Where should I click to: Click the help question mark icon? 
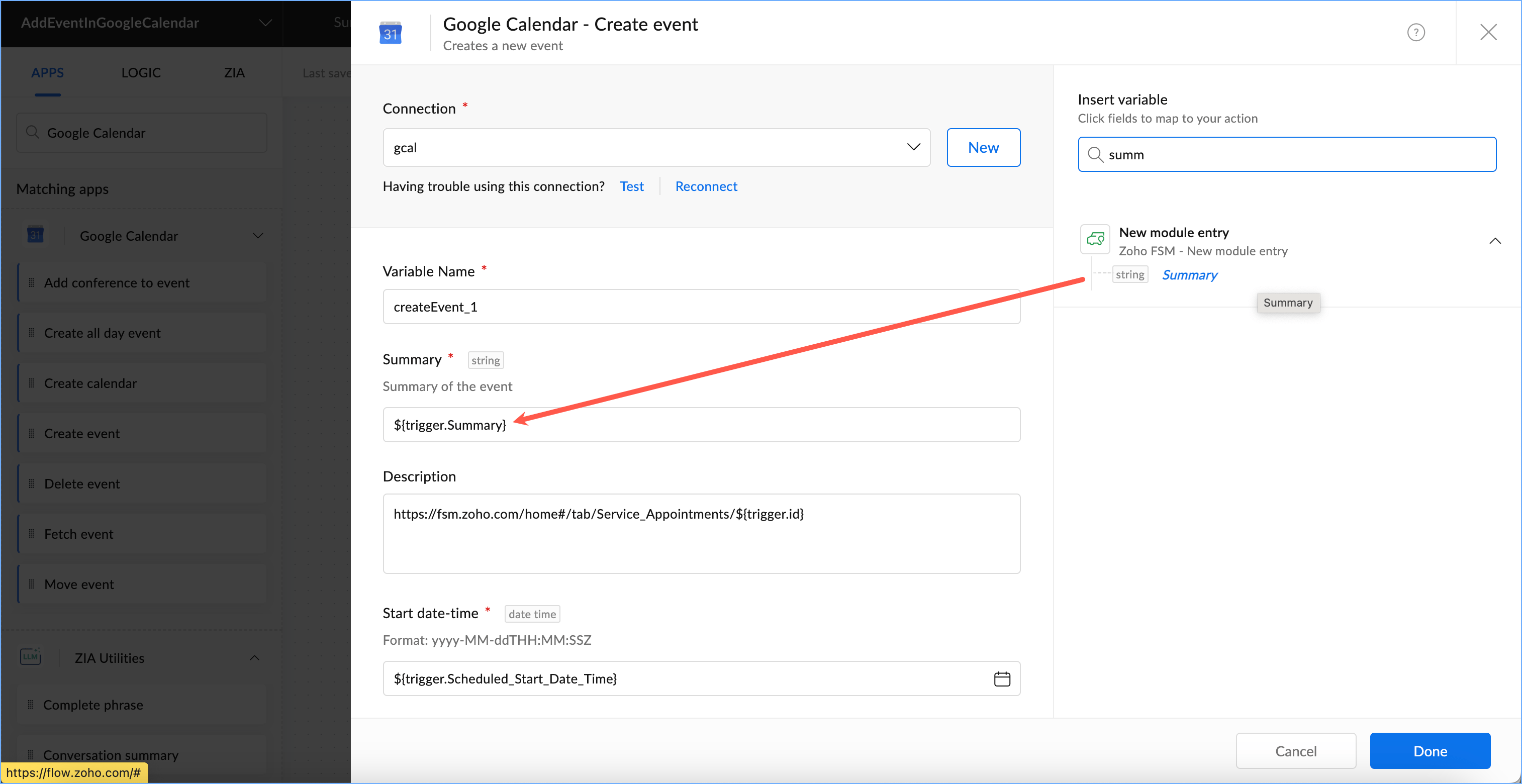1415,32
